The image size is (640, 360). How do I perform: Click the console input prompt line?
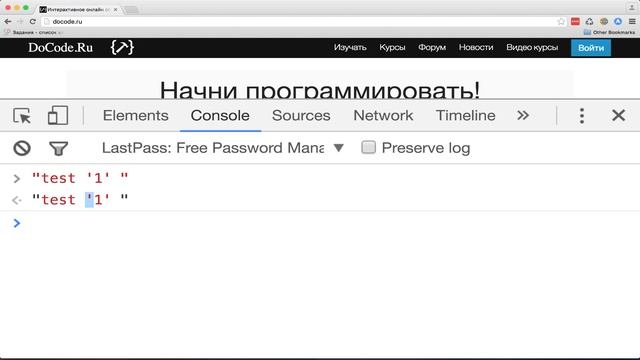(320, 223)
